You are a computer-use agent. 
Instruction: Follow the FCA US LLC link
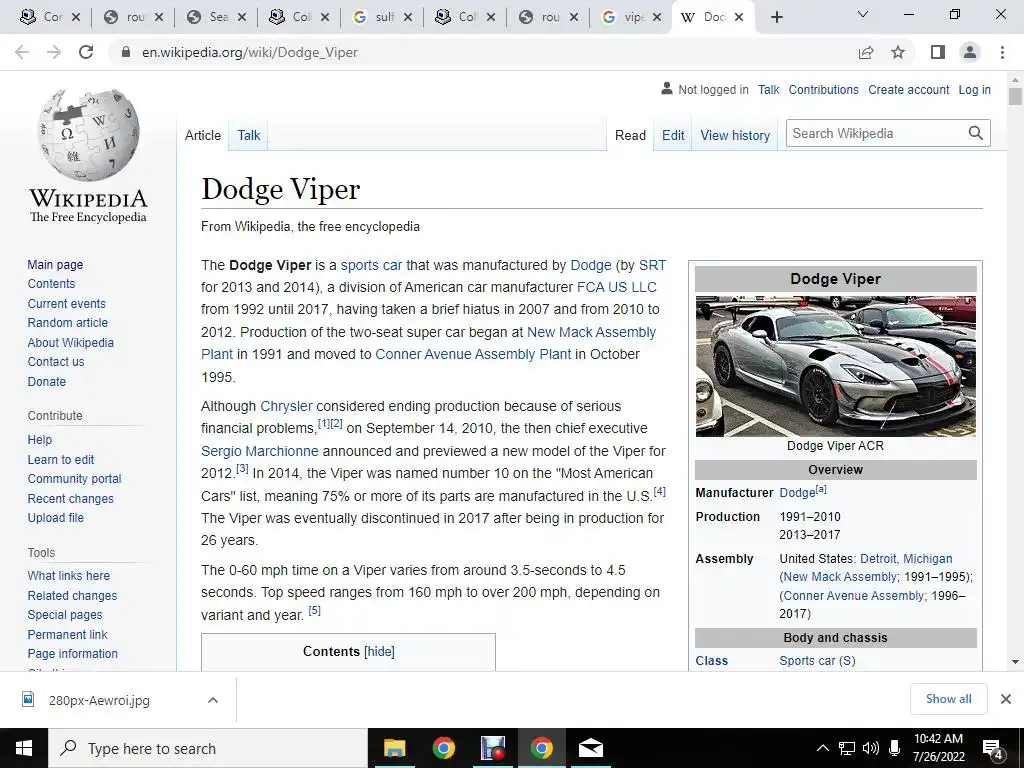tap(616, 287)
